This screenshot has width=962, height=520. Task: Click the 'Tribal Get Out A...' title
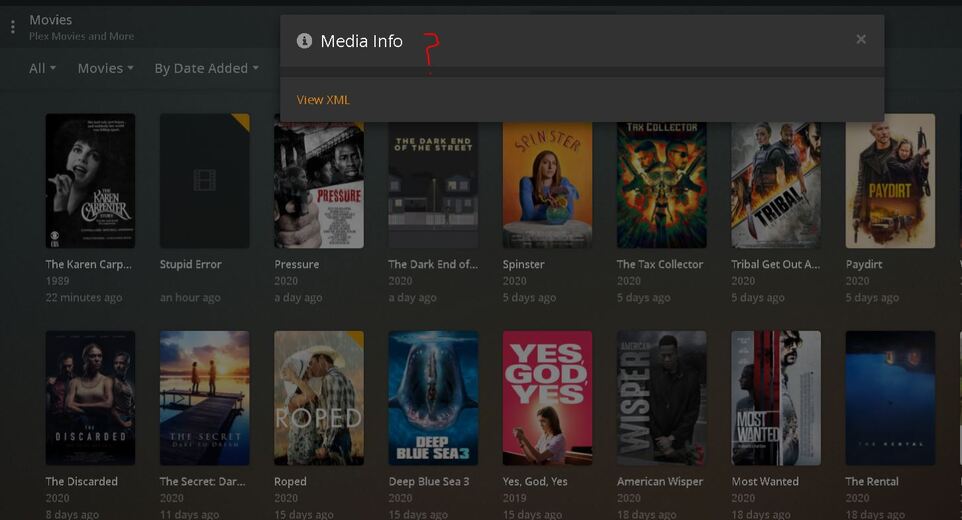(x=775, y=264)
